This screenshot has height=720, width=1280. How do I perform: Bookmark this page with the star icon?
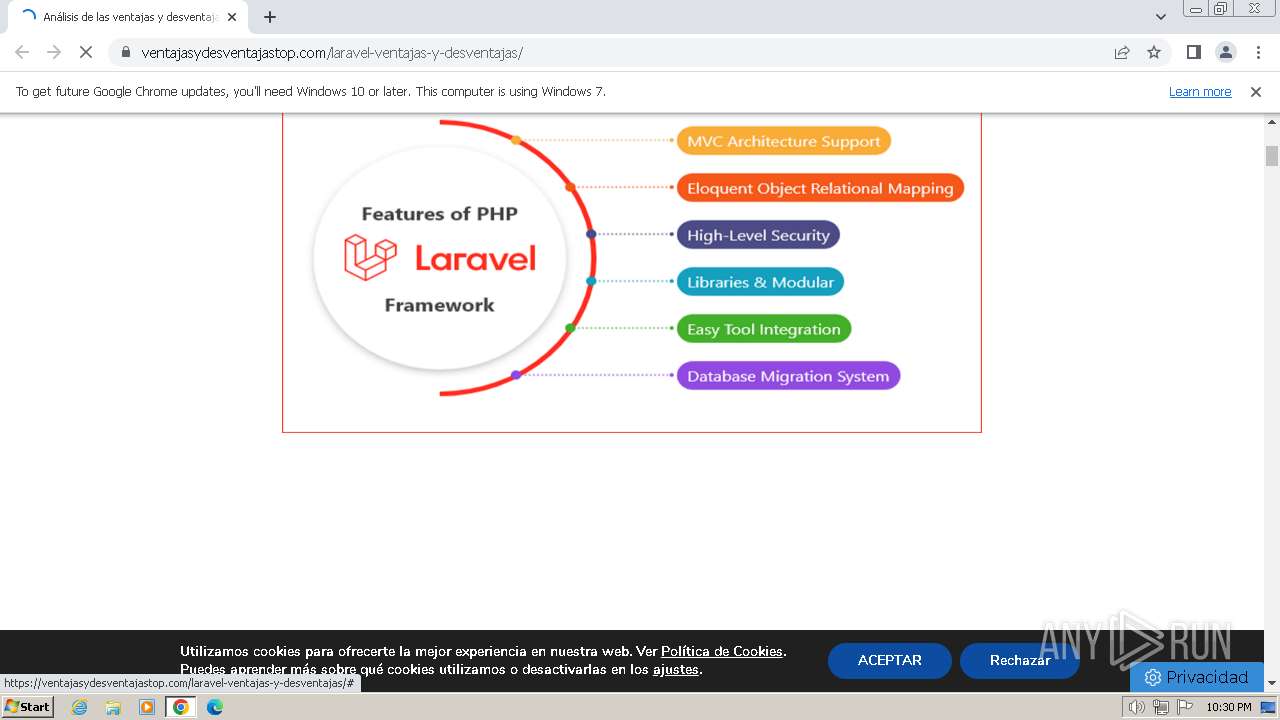pyautogui.click(x=1154, y=52)
